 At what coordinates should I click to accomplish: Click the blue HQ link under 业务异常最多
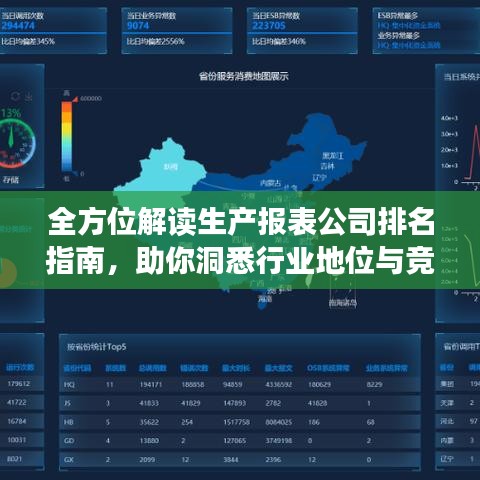click(409, 45)
